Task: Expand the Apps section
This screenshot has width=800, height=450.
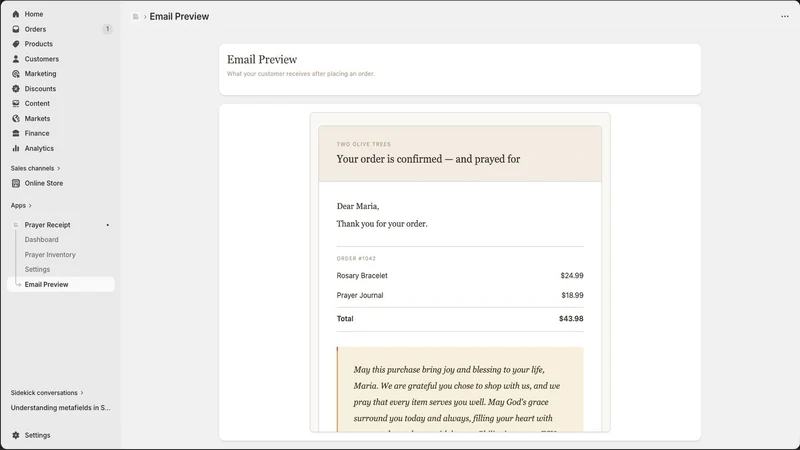Action: tap(21, 206)
